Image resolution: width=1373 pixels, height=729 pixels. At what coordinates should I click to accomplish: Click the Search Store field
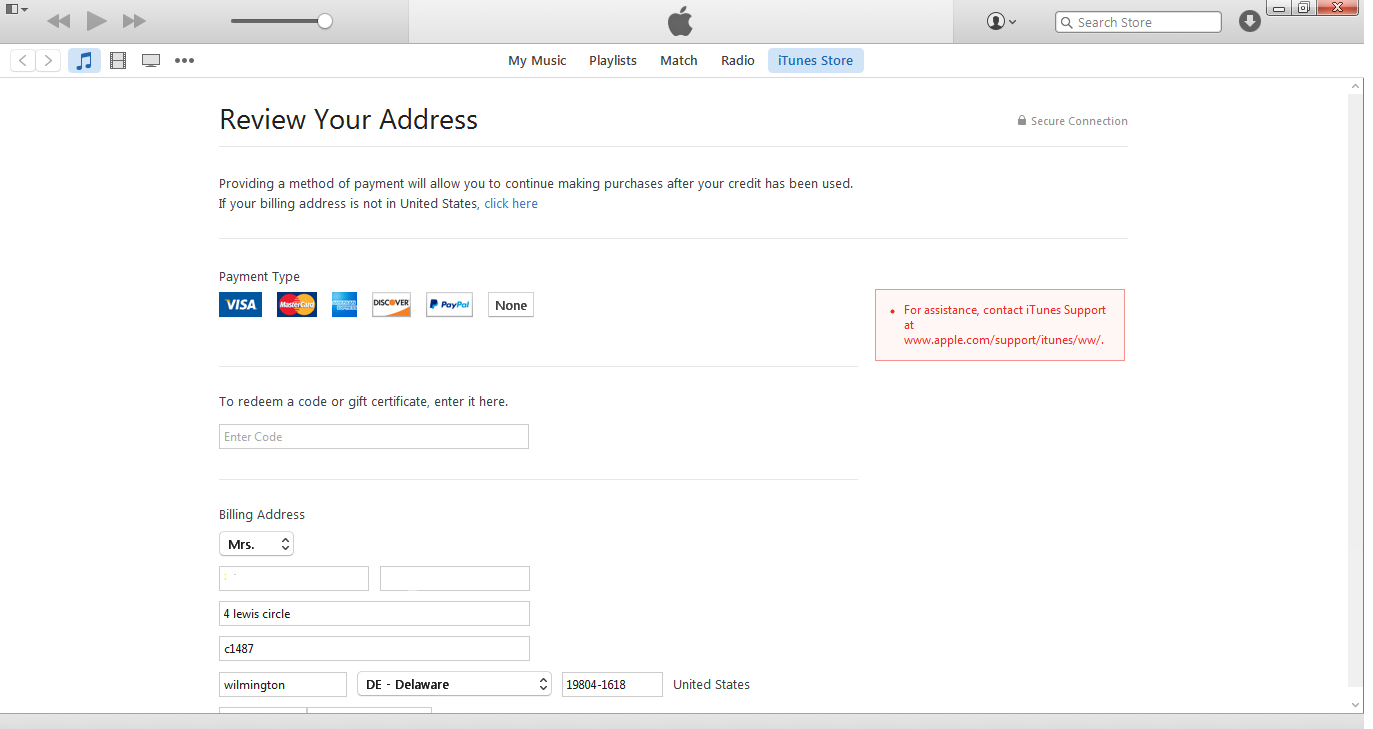click(x=1138, y=22)
